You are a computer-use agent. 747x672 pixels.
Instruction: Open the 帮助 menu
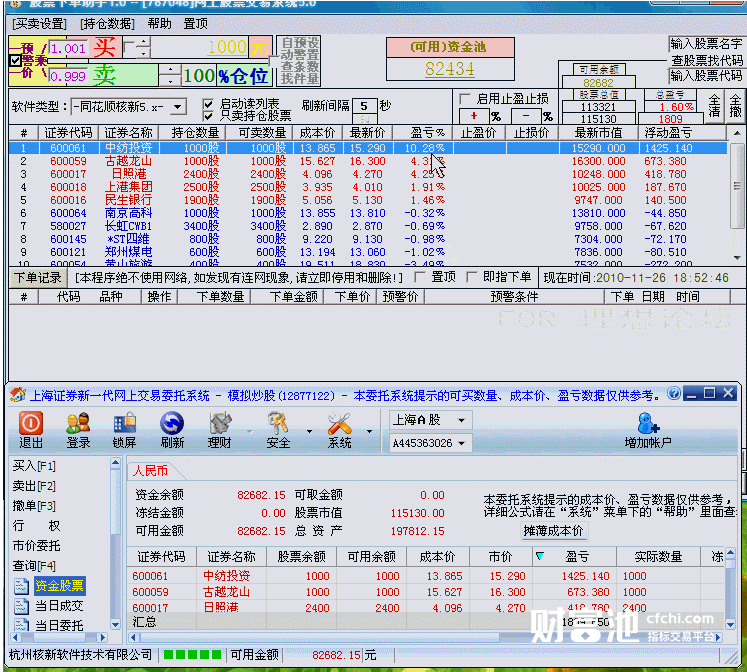tap(159, 23)
